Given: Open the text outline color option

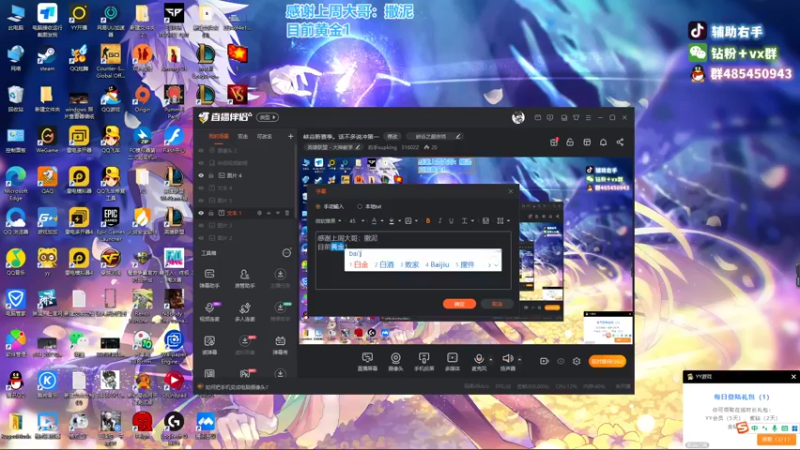Looking at the screenshot, I should (392, 221).
